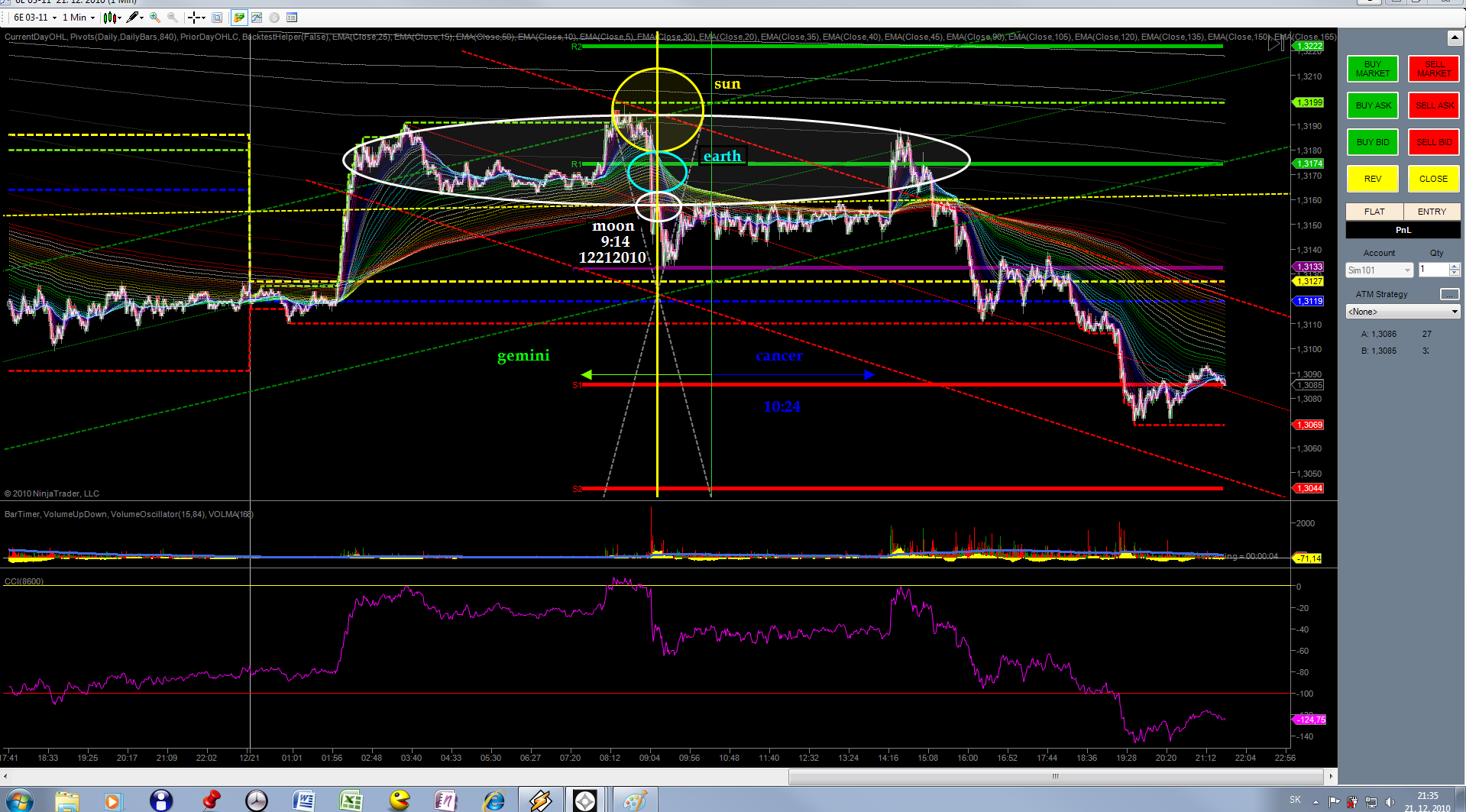
Task: Click the 1,3119 blue price marker
Action: click(1309, 301)
